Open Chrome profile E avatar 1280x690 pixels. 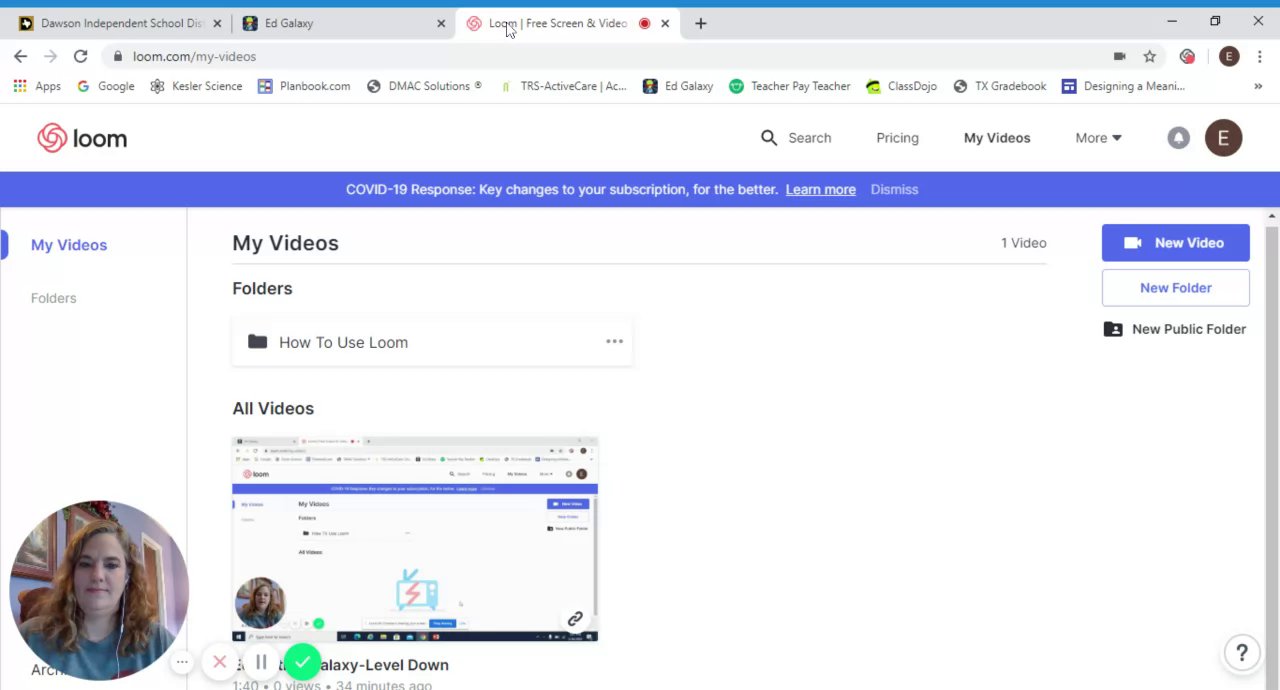click(1229, 56)
